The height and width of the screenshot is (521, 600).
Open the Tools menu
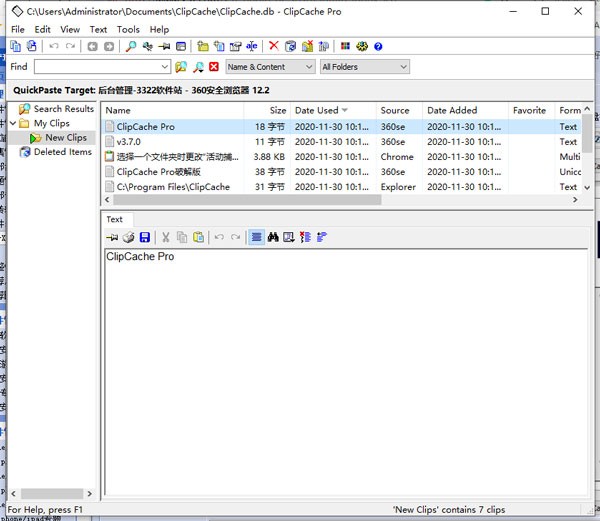[128, 30]
